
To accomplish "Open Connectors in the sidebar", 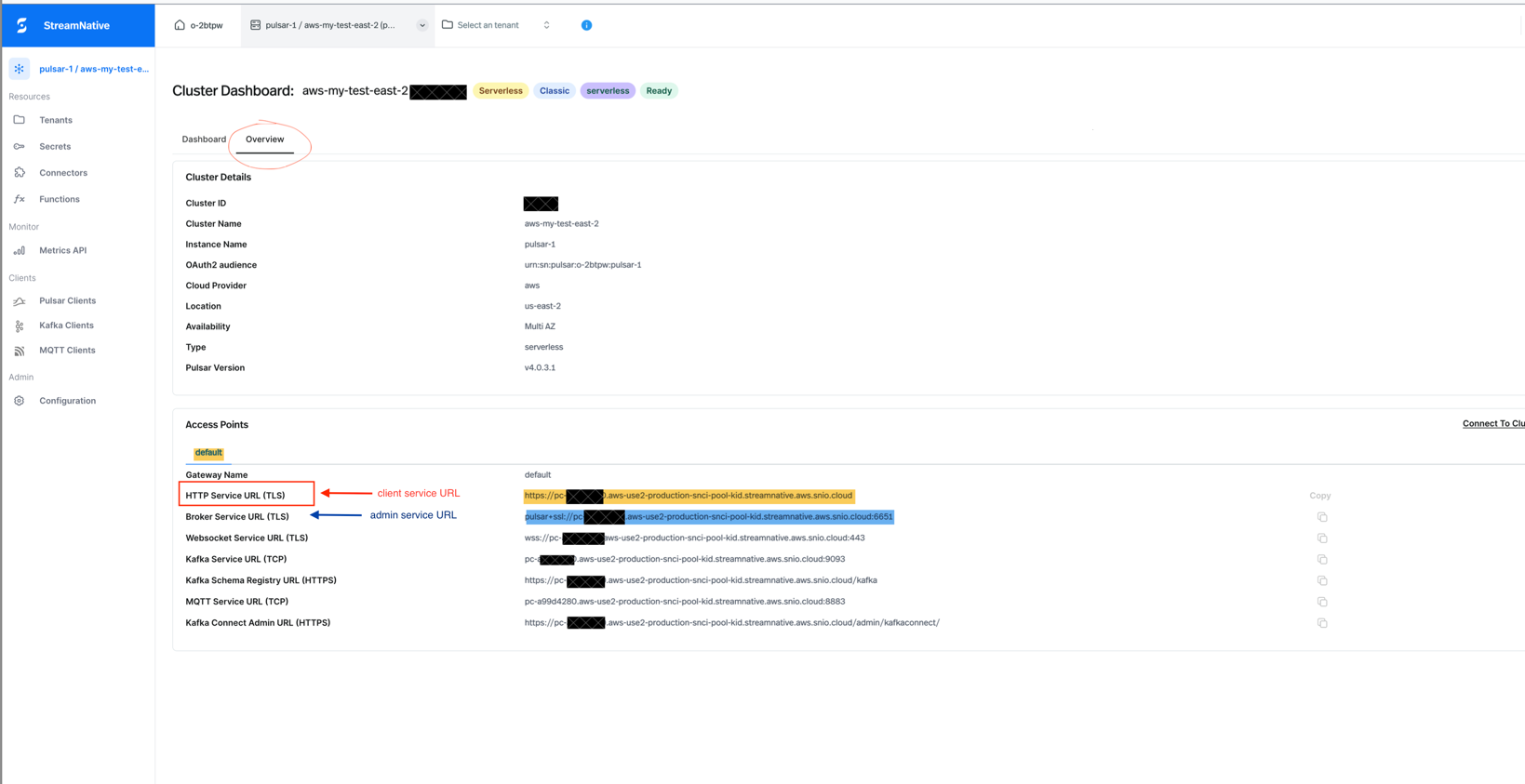I will [x=63, y=173].
